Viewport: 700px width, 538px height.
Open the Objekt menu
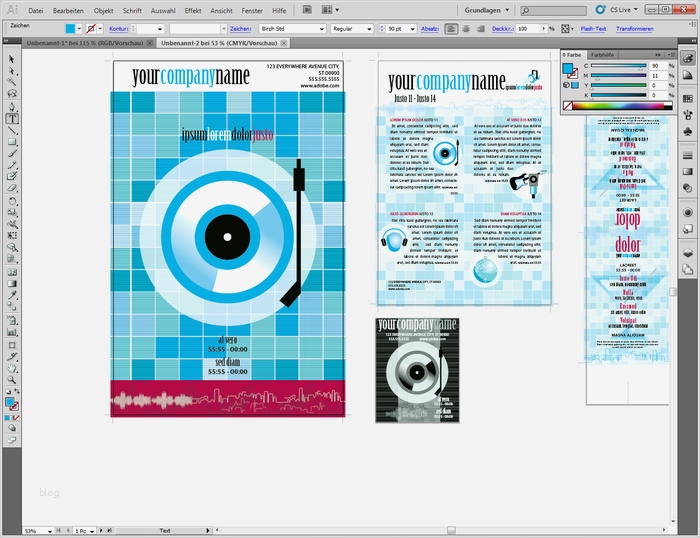103,10
